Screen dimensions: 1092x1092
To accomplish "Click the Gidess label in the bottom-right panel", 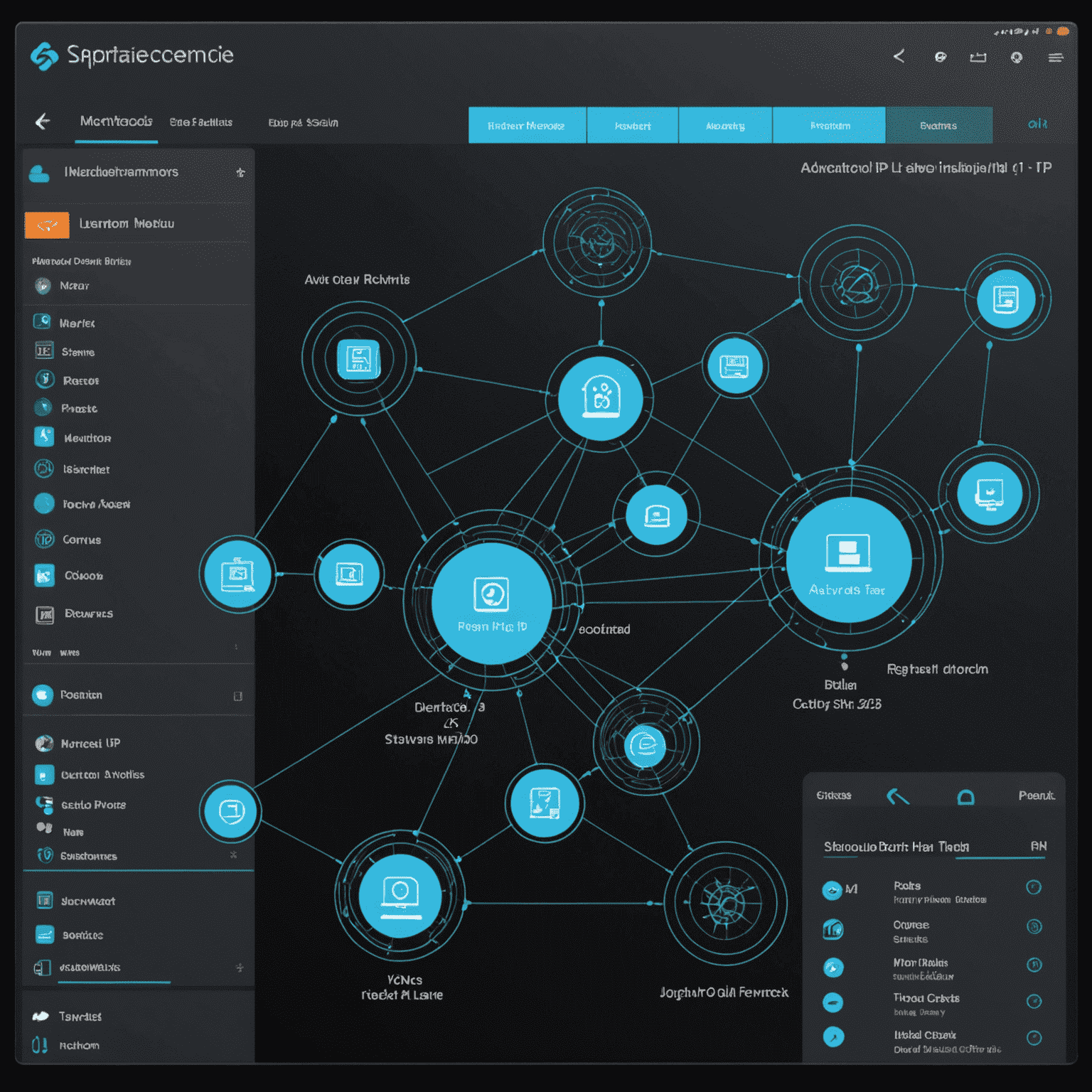I will (x=834, y=796).
